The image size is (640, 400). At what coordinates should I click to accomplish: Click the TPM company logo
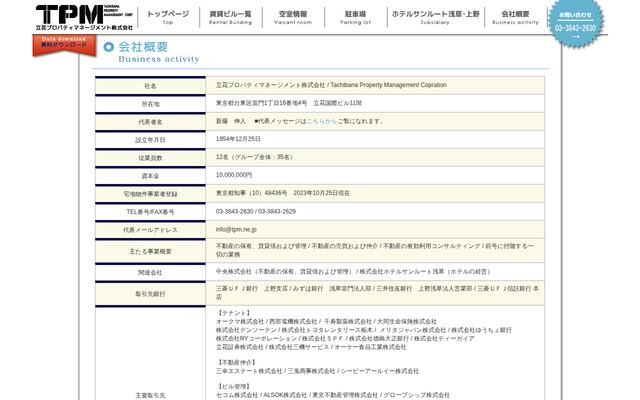coord(84,18)
